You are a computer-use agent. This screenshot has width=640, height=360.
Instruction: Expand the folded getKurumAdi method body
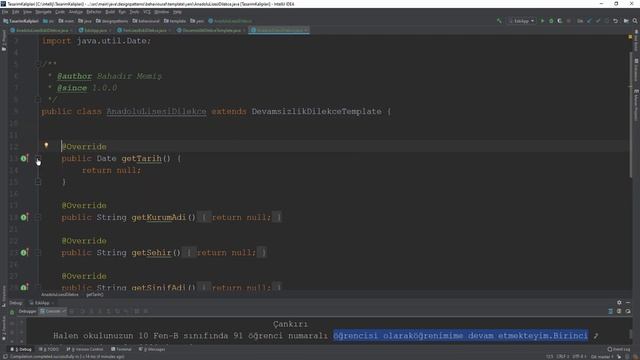point(38,217)
